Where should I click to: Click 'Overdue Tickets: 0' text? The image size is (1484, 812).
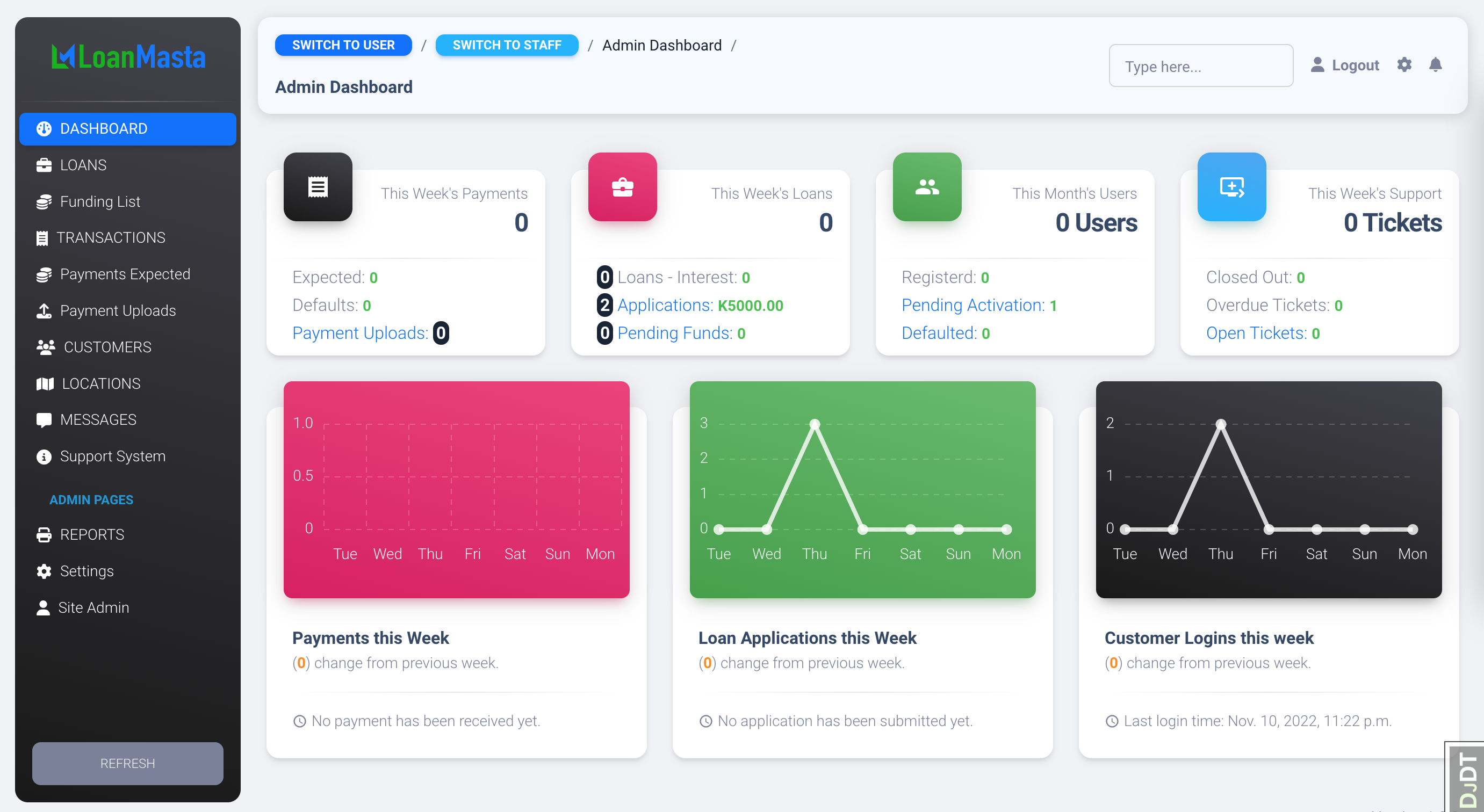[1274, 305]
